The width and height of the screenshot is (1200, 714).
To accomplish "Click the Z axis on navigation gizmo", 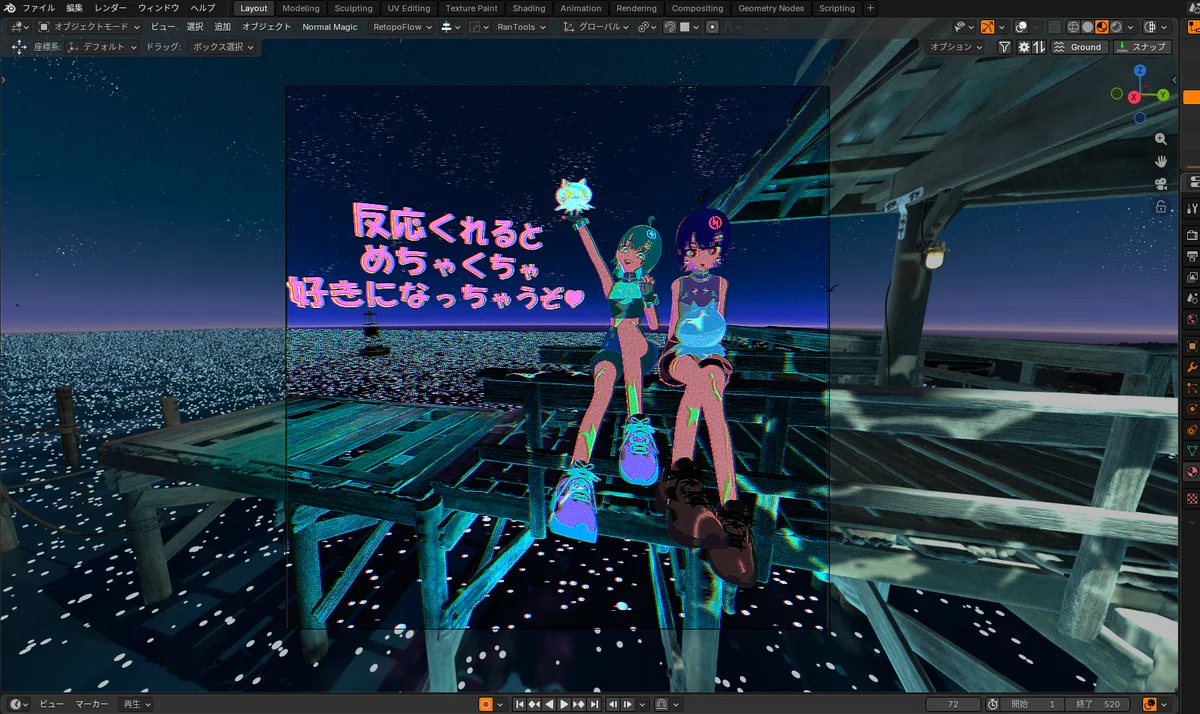I will 1140,71.
